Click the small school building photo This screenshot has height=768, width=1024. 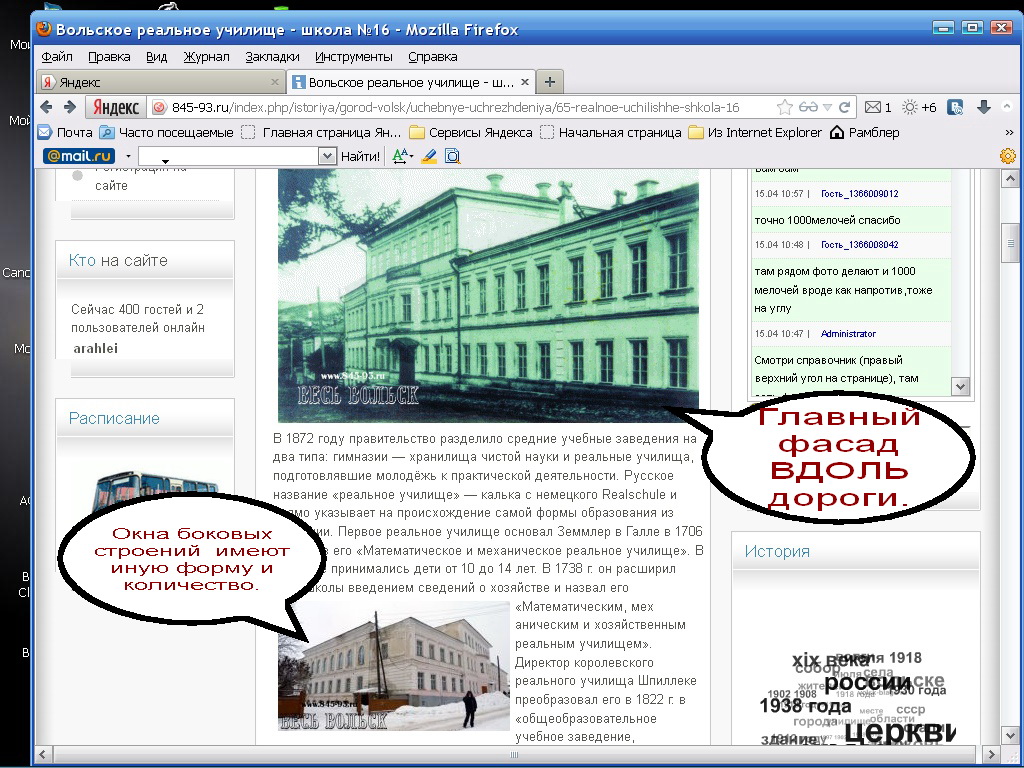[380, 667]
